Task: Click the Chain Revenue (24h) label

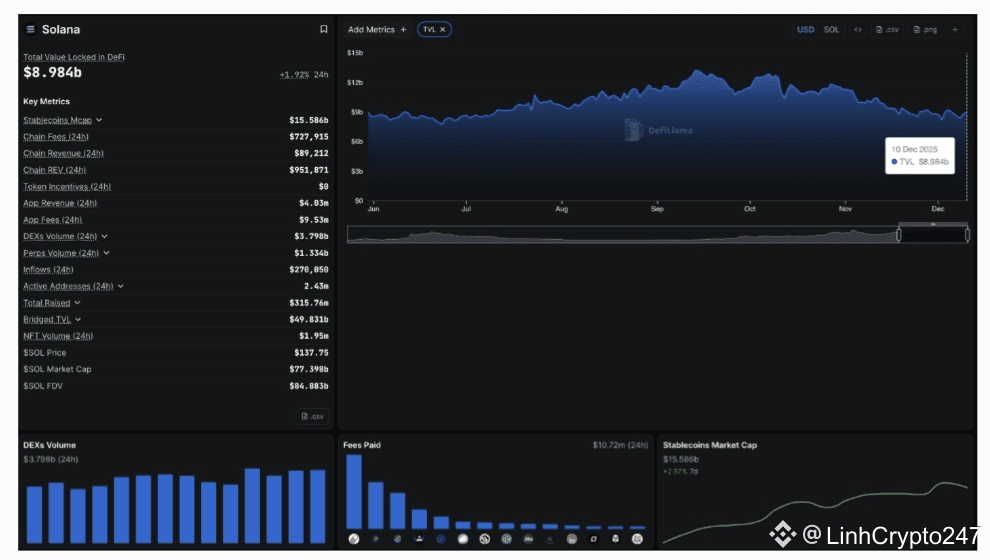Action: 63,153
